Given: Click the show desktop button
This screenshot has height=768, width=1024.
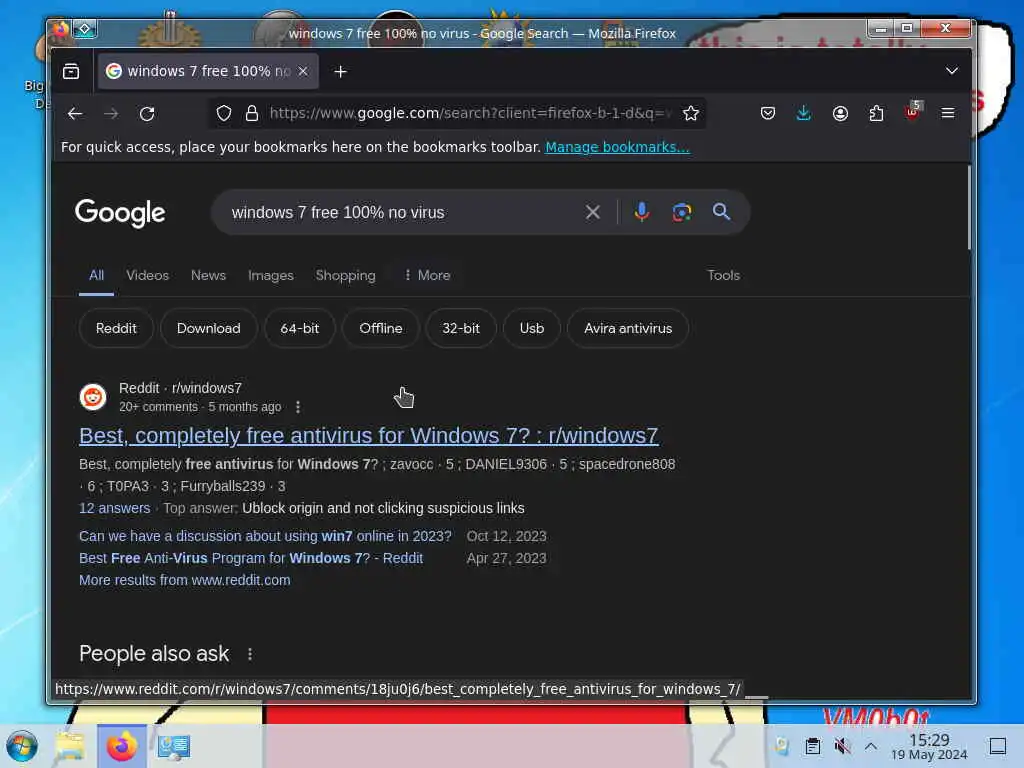Looking at the screenshot, I should [x=998, y=746].
